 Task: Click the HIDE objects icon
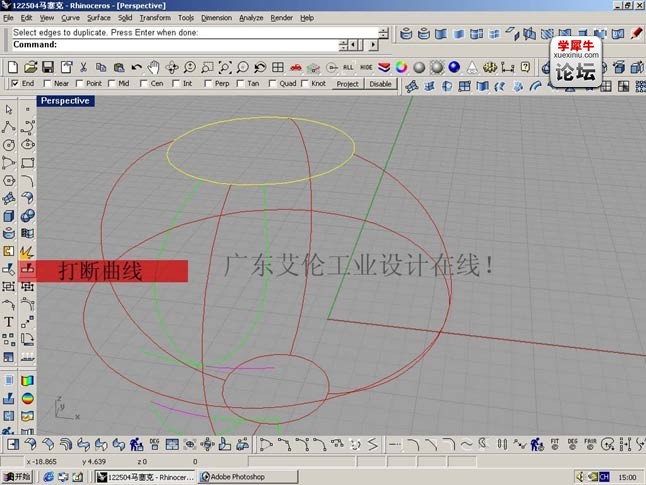tap(366, 67)
